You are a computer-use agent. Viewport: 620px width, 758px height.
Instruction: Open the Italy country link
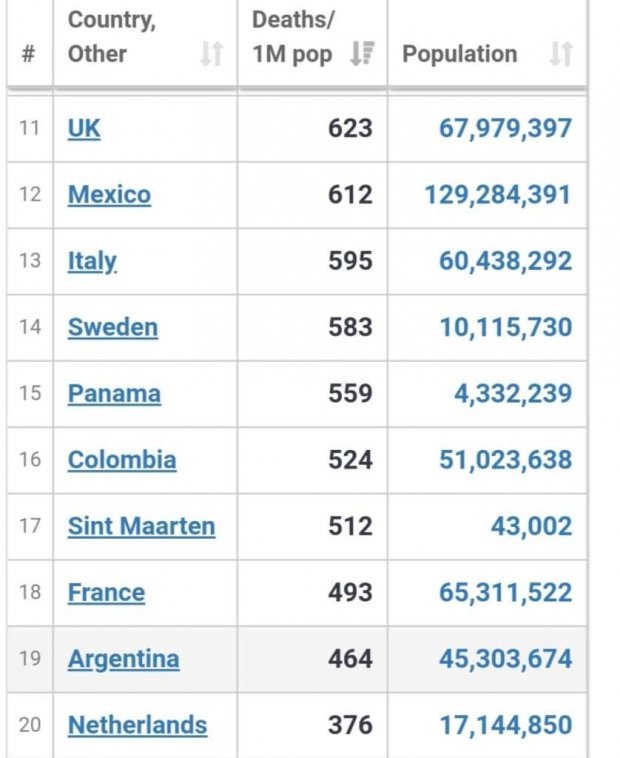click(92, 262)
